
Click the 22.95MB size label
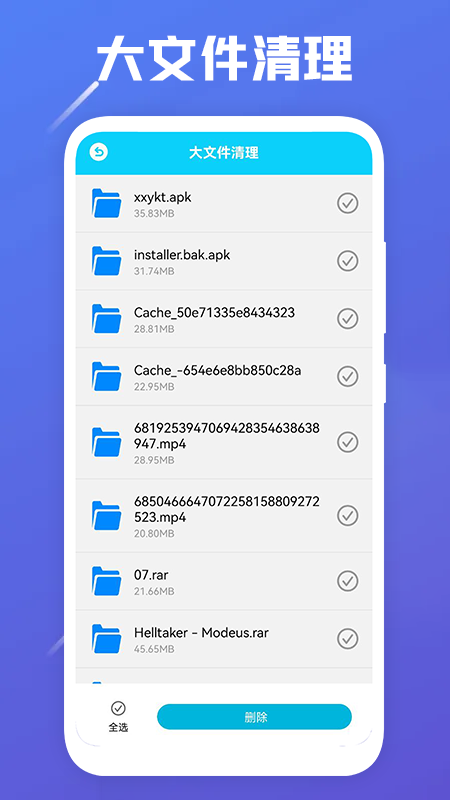[154, 387]
